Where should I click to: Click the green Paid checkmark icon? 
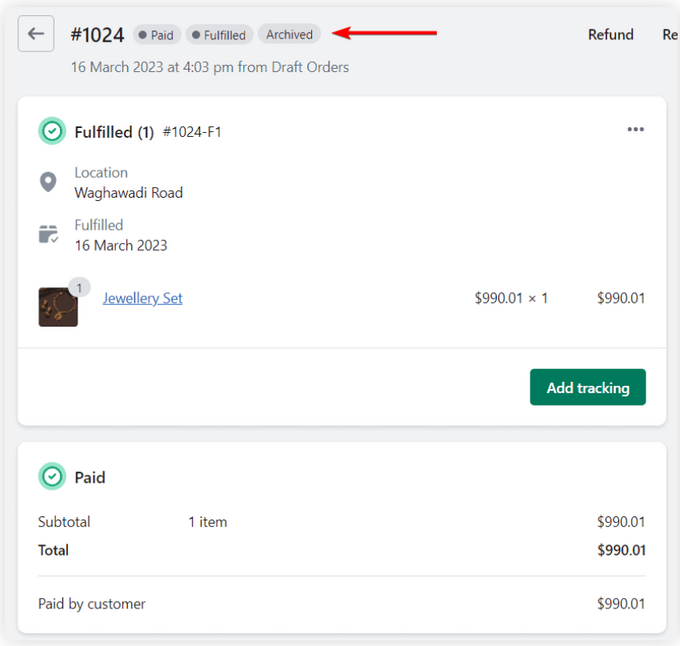click(52, 477)
